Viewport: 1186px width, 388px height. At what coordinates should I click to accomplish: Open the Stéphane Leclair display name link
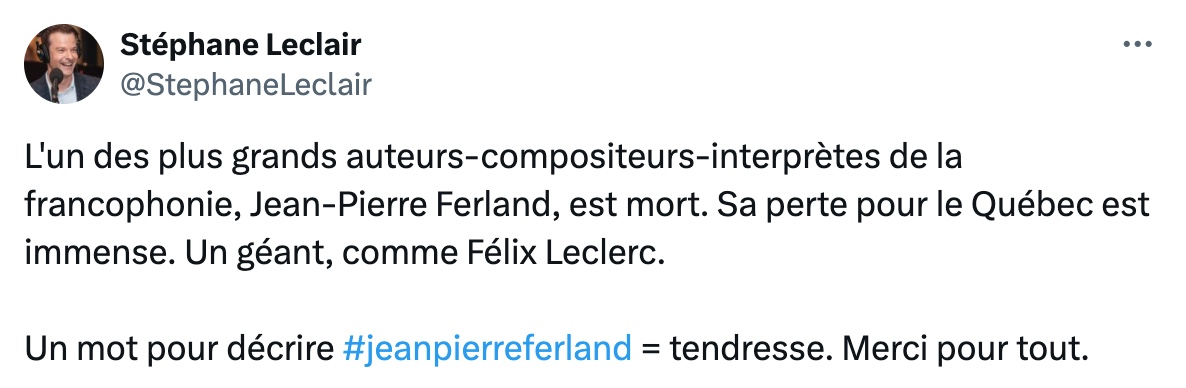click(x=240, y=45)
